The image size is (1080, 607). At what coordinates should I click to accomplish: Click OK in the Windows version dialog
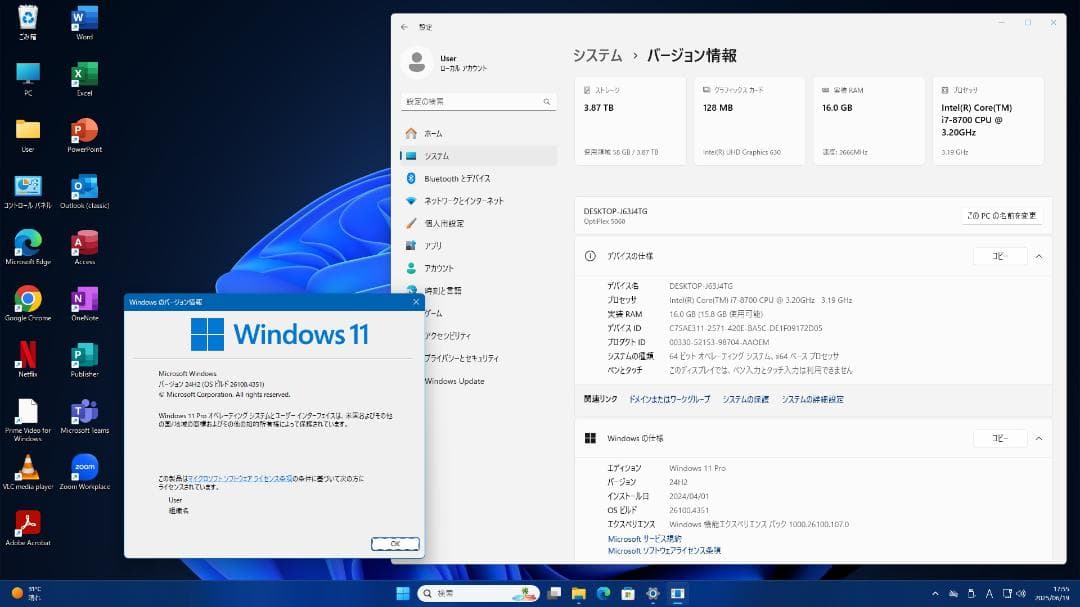tap(395, 543)
